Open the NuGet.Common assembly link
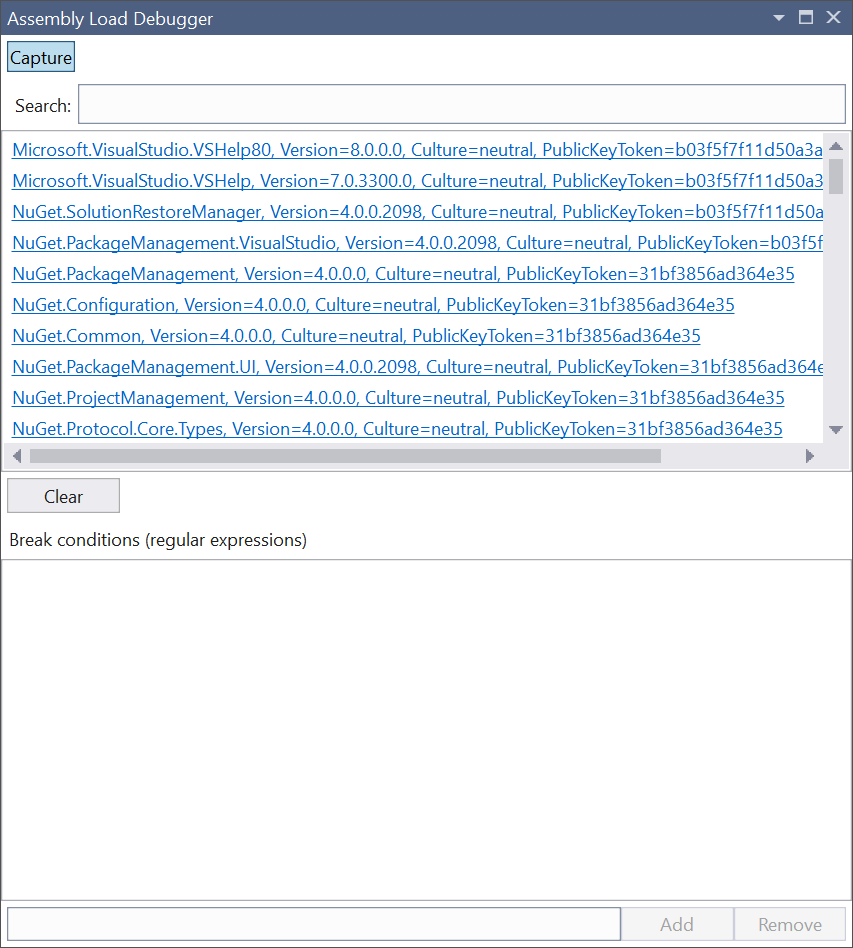 (x=356, y=336)
